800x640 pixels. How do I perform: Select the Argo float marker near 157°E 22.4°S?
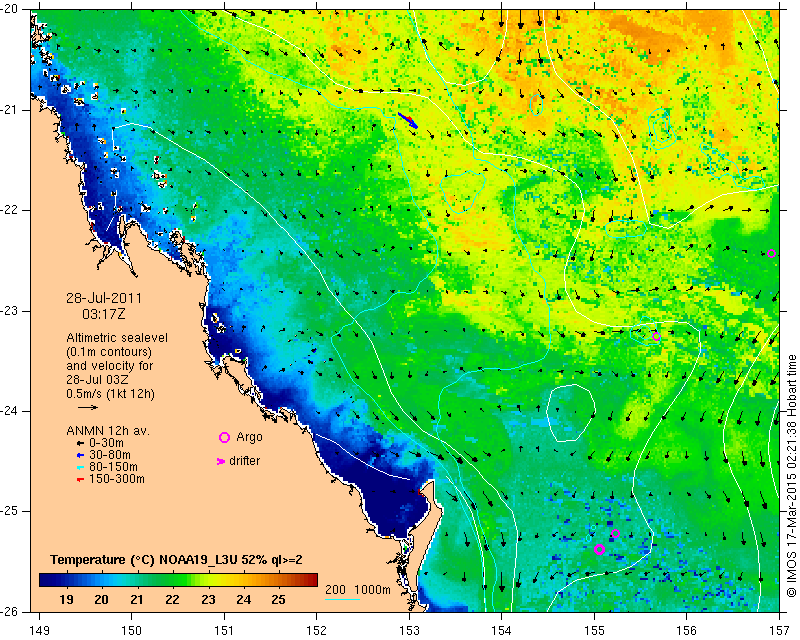coord(771,253)
